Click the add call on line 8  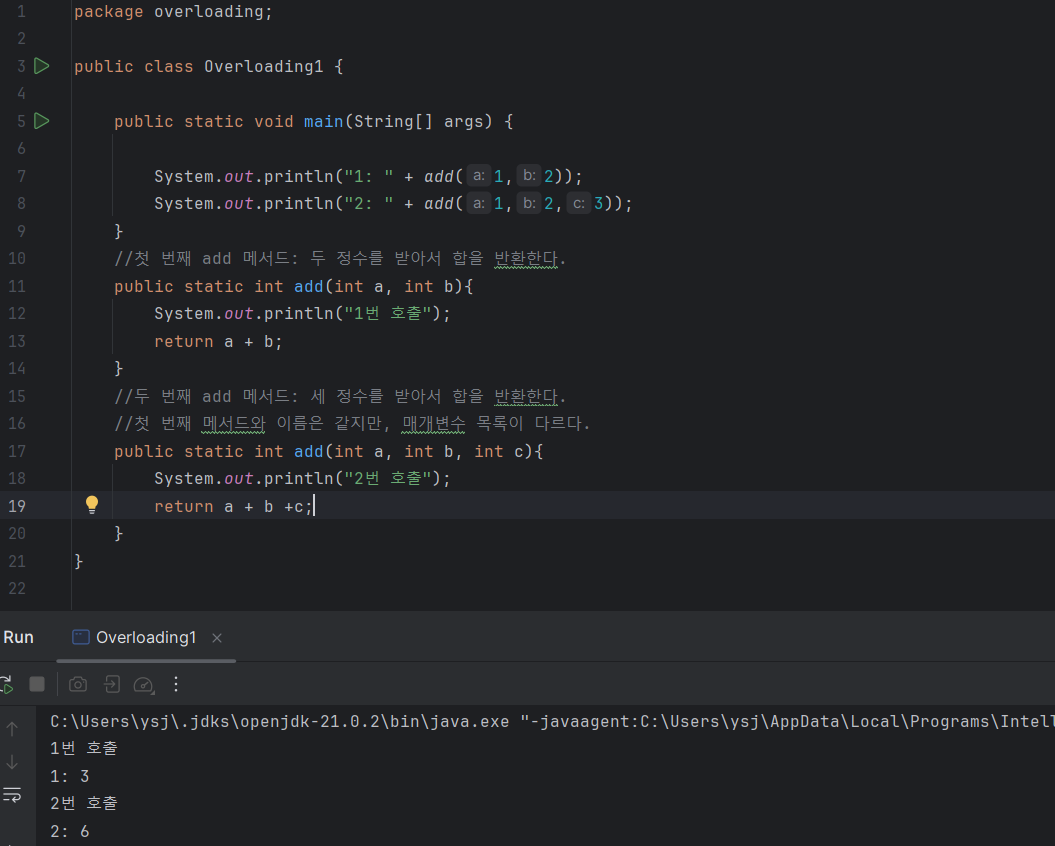tap(439, 203)
